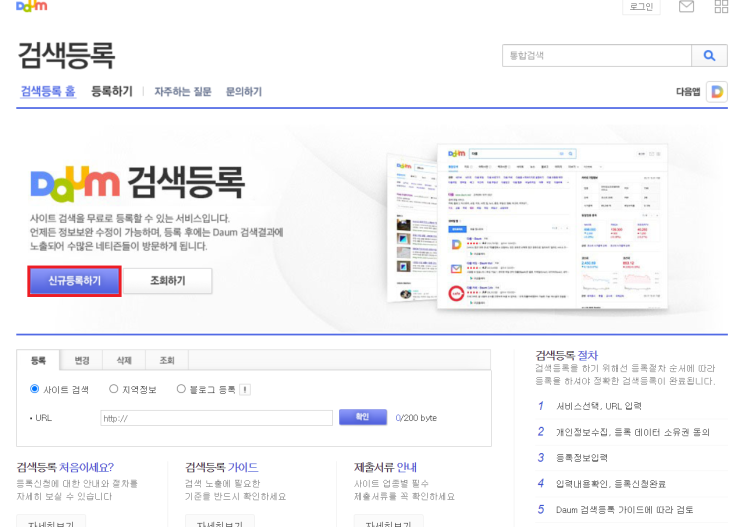Click the 검색등록 처음이세요? heading

(65, 467)
